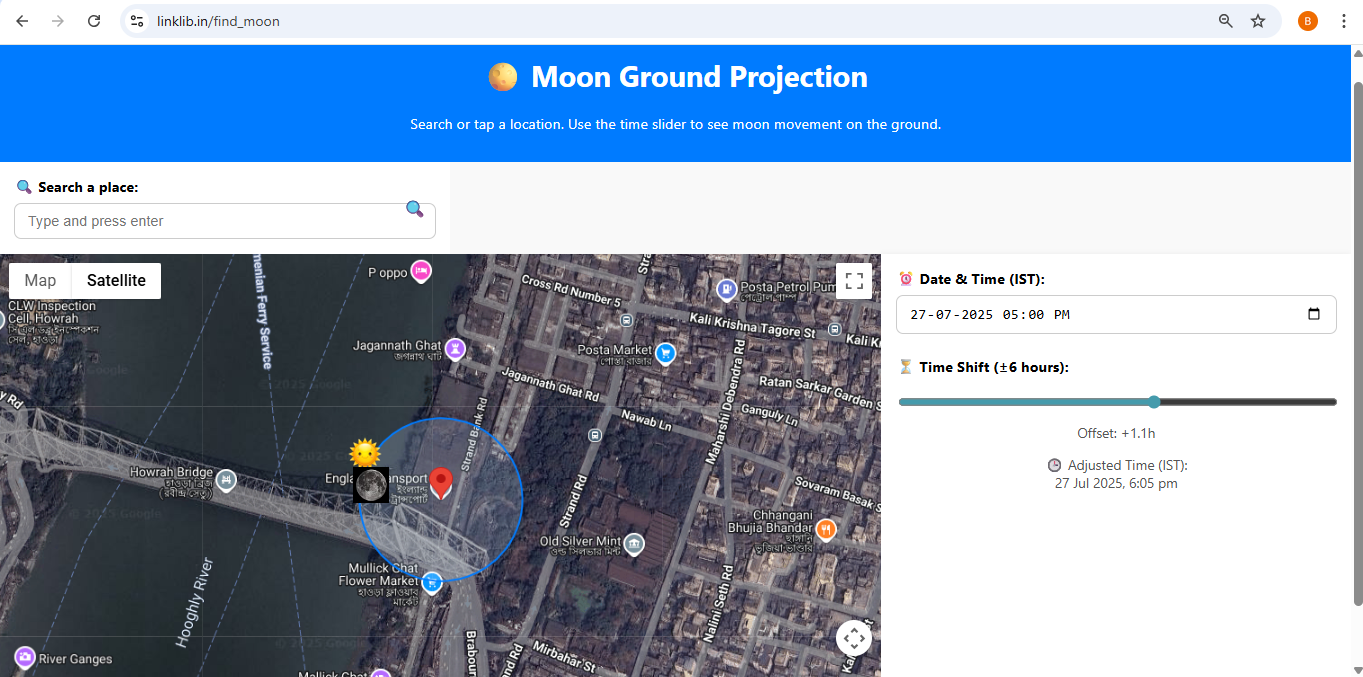Screen dimensions: 1363x677
Task: Click the P oppo hotel marker
Action: 421,270
